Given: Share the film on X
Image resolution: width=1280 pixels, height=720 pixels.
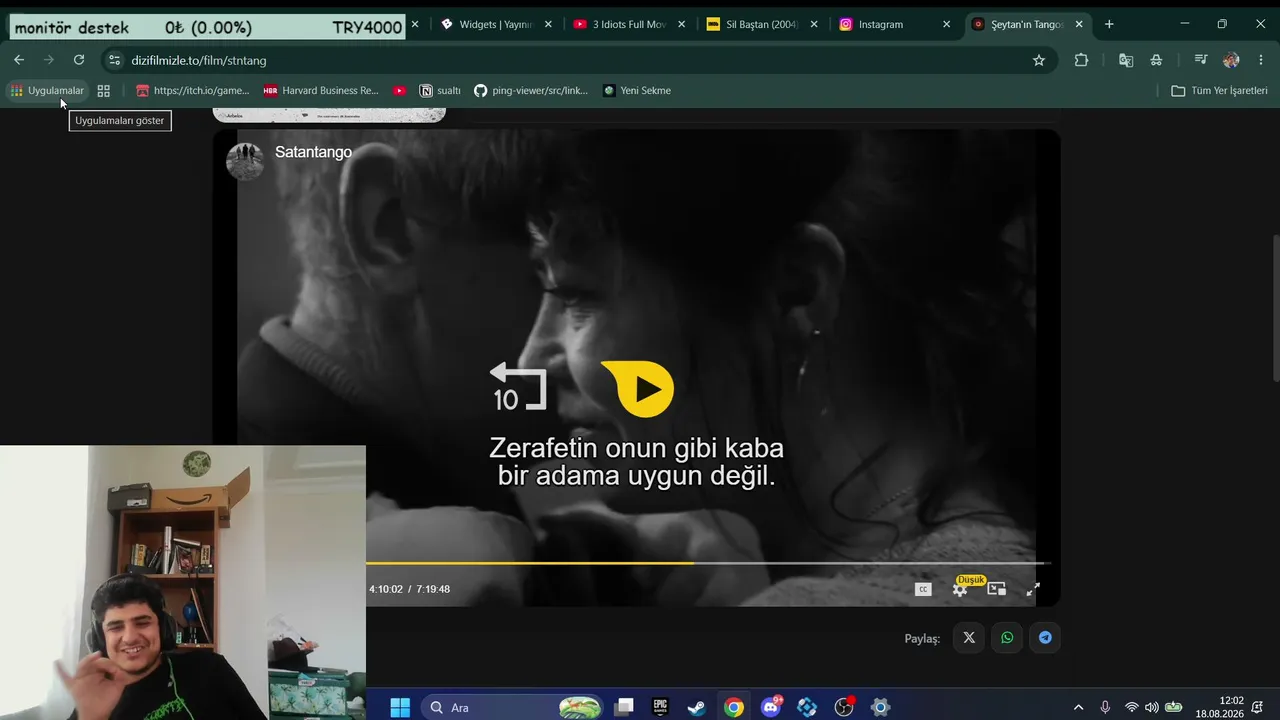Looking at the screenshot, I should (x=969, y=637).
